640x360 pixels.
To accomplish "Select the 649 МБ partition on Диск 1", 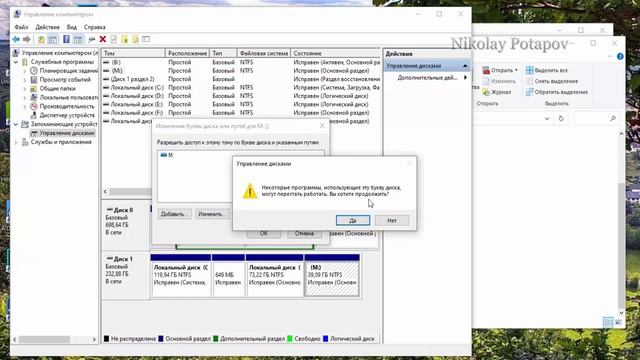I will tap(228, 275).
